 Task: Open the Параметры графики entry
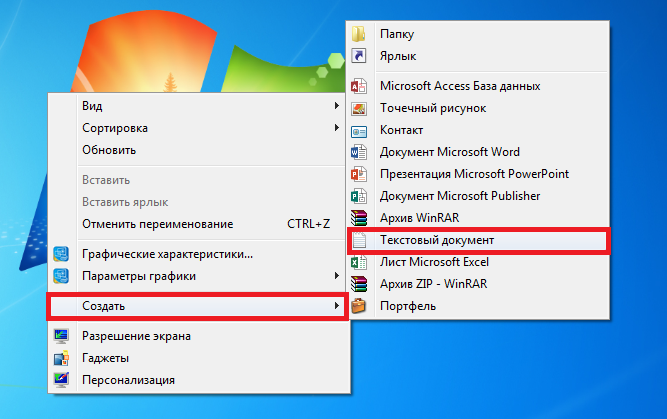click(x=198, y=276)
